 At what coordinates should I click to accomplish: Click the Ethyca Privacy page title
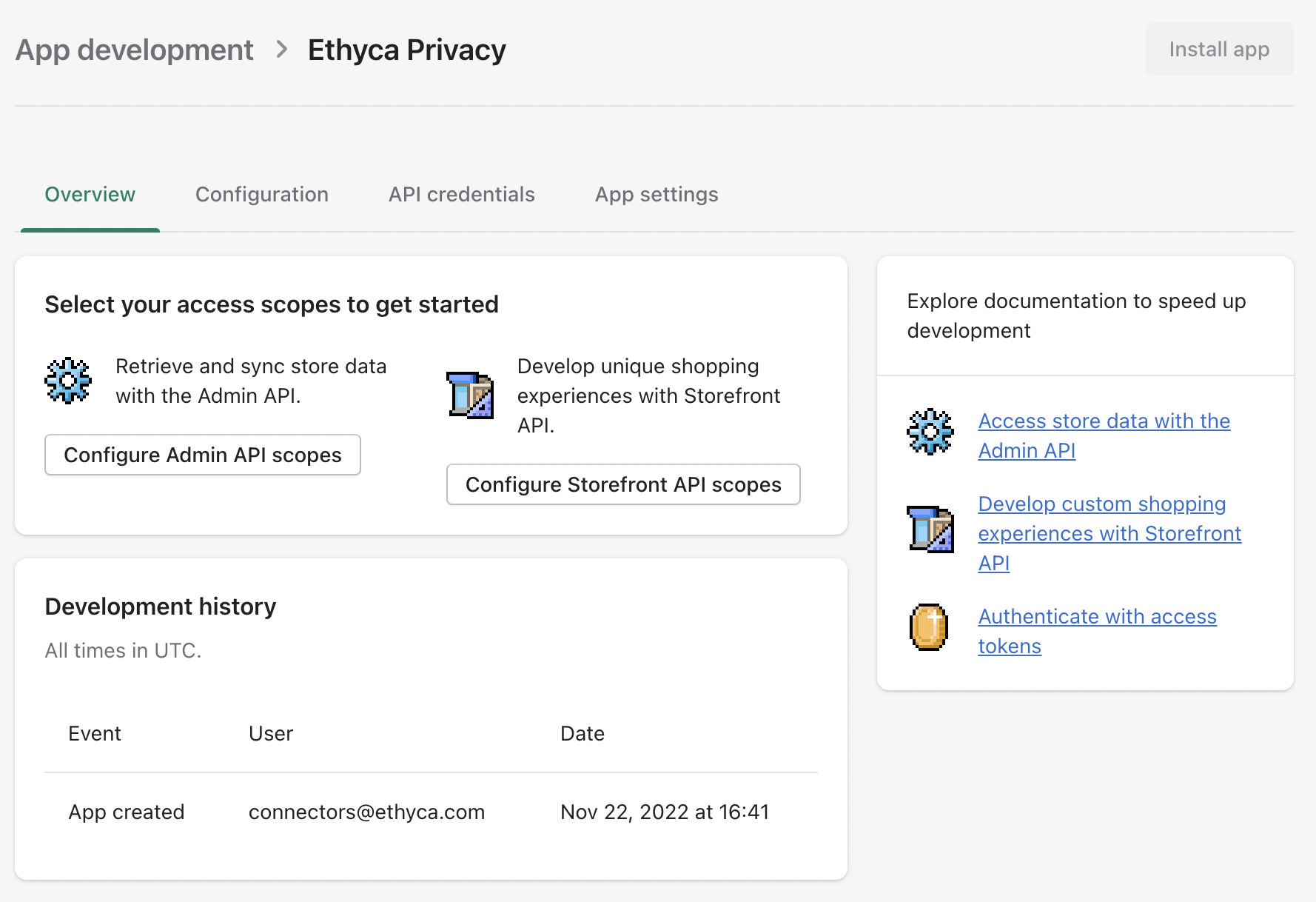[407, 50]
